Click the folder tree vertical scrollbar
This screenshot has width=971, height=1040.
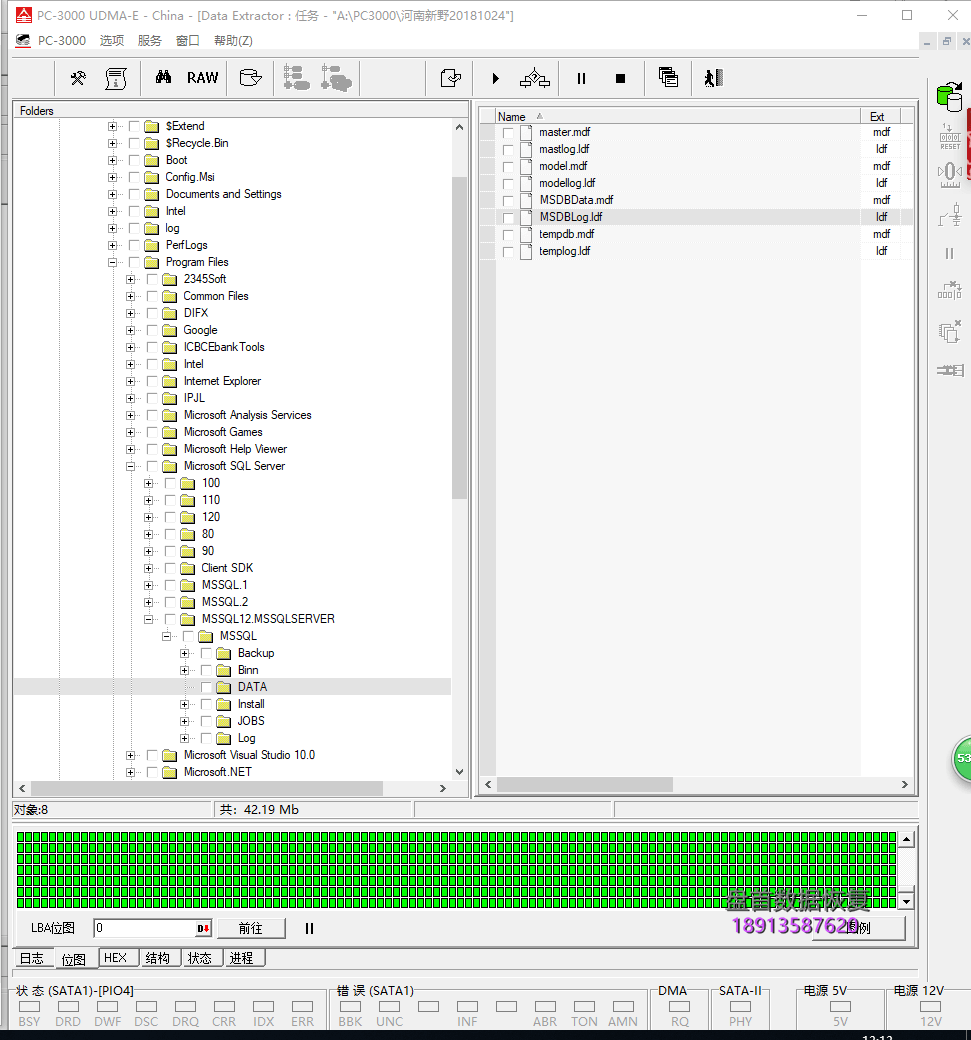tap(459, 338)
